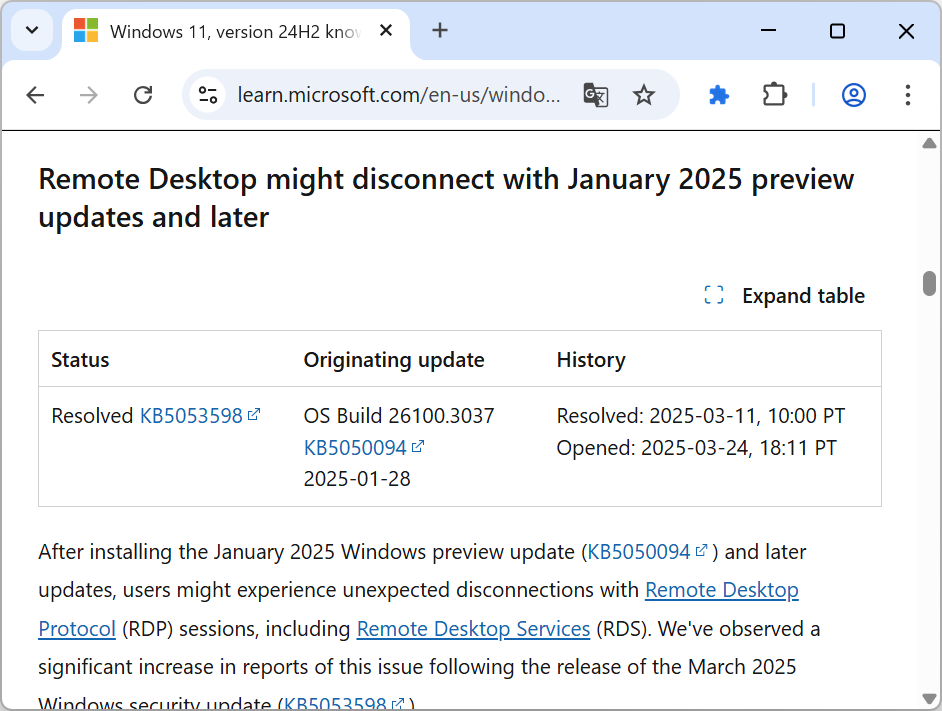Click the address bar URL field
Image resolution: width=942 pixels, height=711 pixels.
[398, 95]
